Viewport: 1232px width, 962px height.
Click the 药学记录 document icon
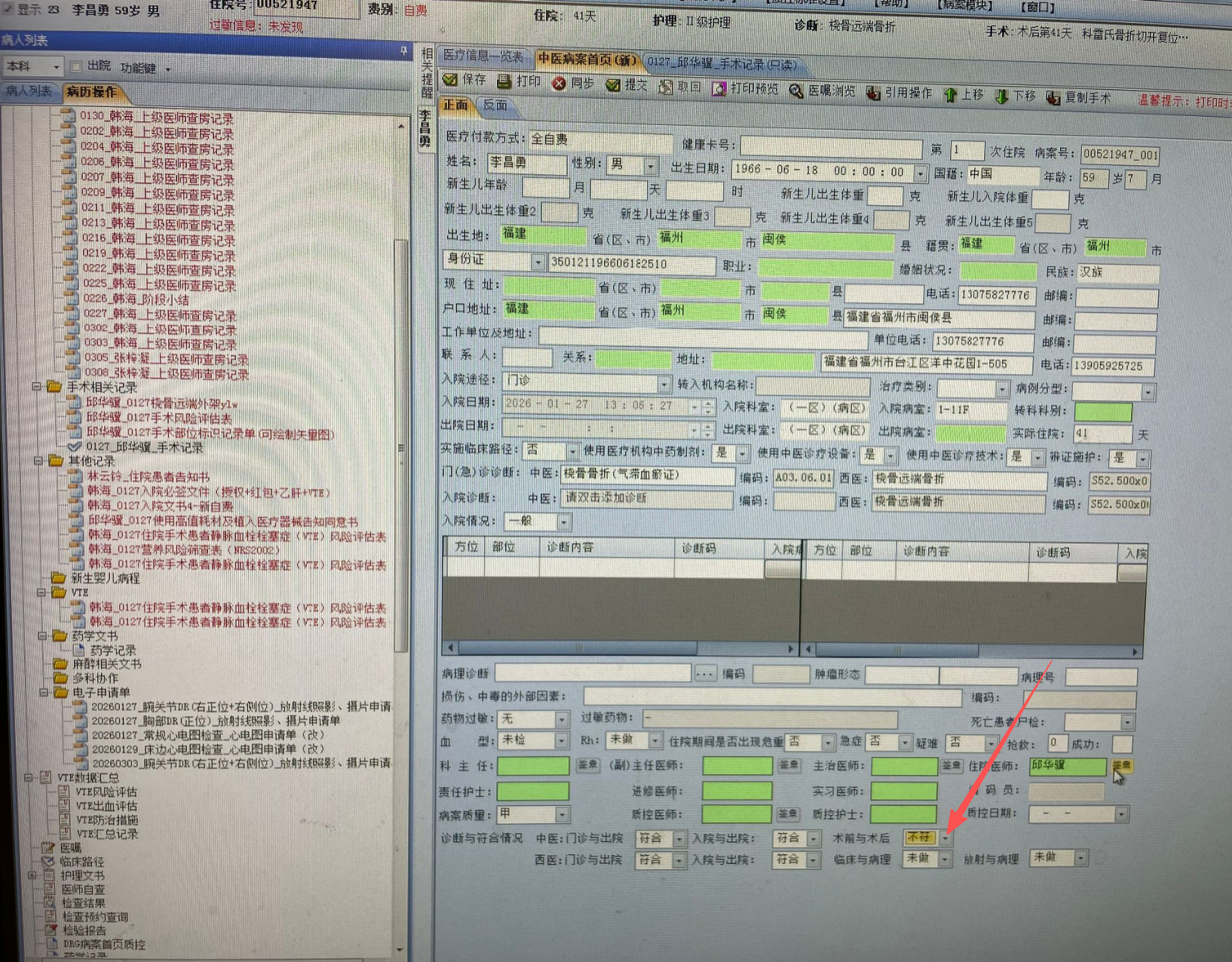pos(78,650)
